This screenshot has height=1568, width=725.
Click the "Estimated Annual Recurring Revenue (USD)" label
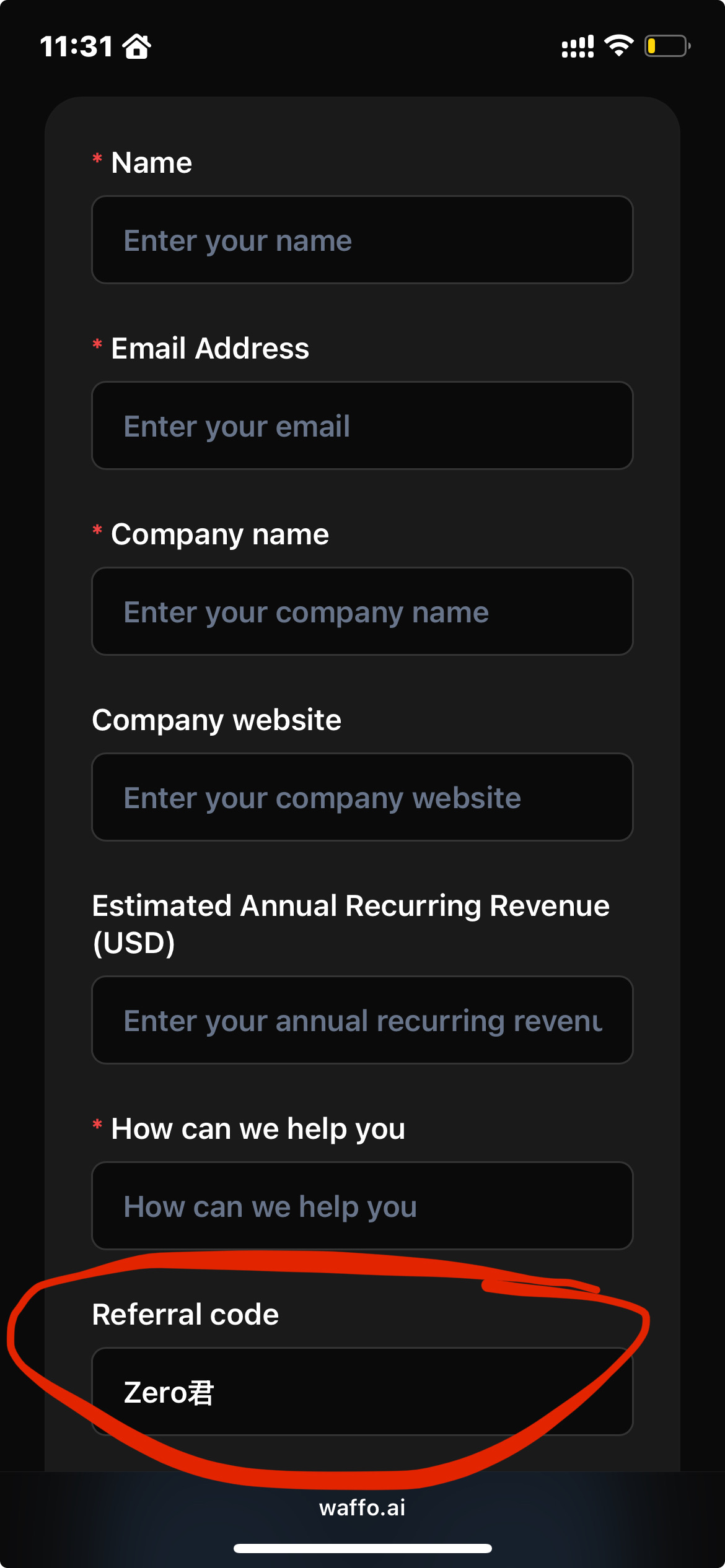[x=350, y=924]
